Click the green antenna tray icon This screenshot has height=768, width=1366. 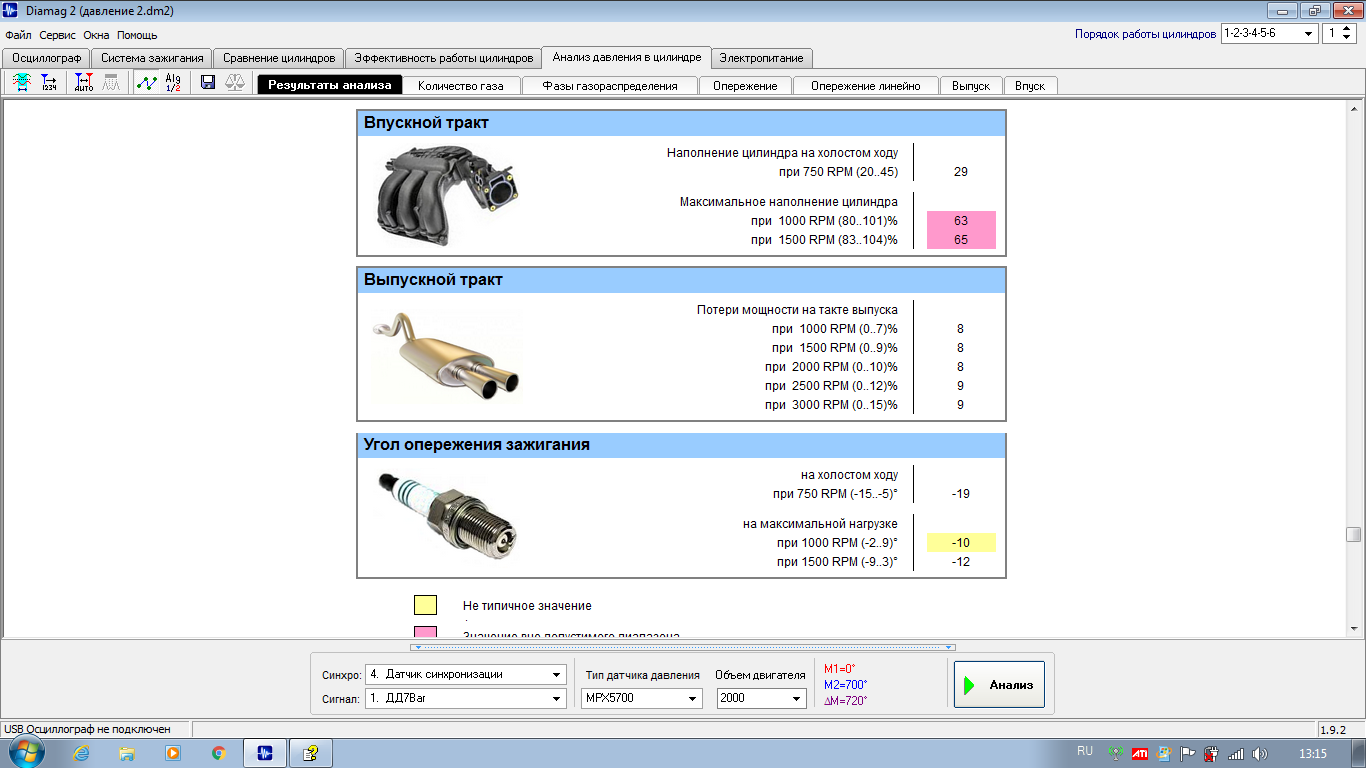[x=1115, y=753]
